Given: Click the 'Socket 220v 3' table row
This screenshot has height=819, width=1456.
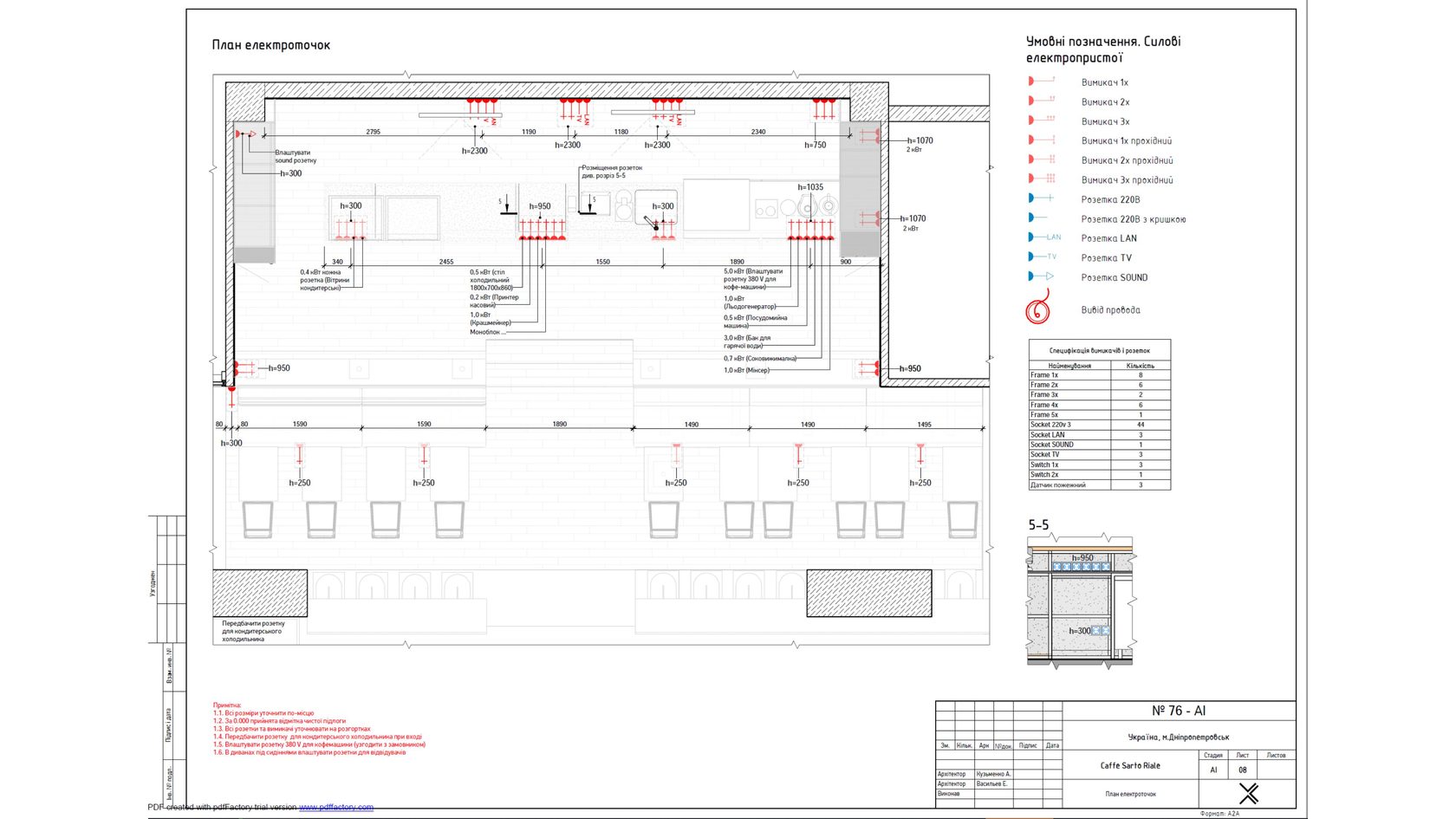Looking at the screenshot, I should [1100, 425].
